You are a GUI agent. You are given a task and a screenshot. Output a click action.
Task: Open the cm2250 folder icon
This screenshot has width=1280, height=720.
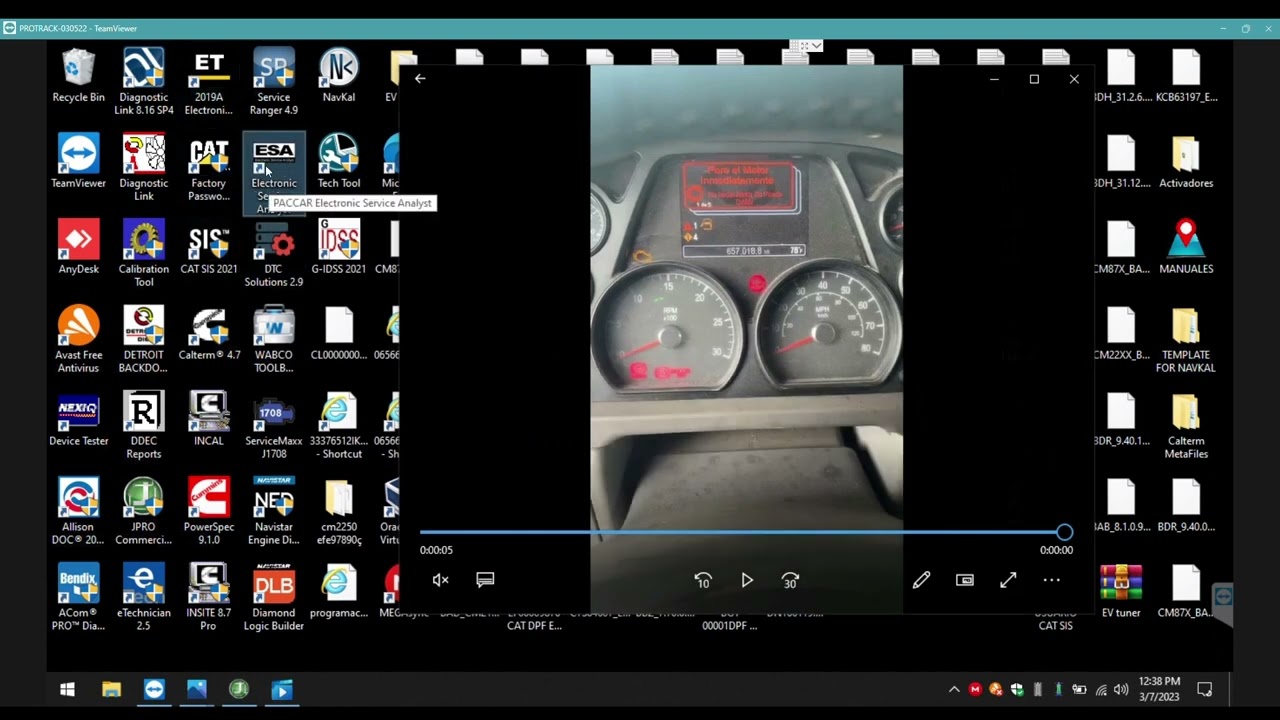click(338, 512)
